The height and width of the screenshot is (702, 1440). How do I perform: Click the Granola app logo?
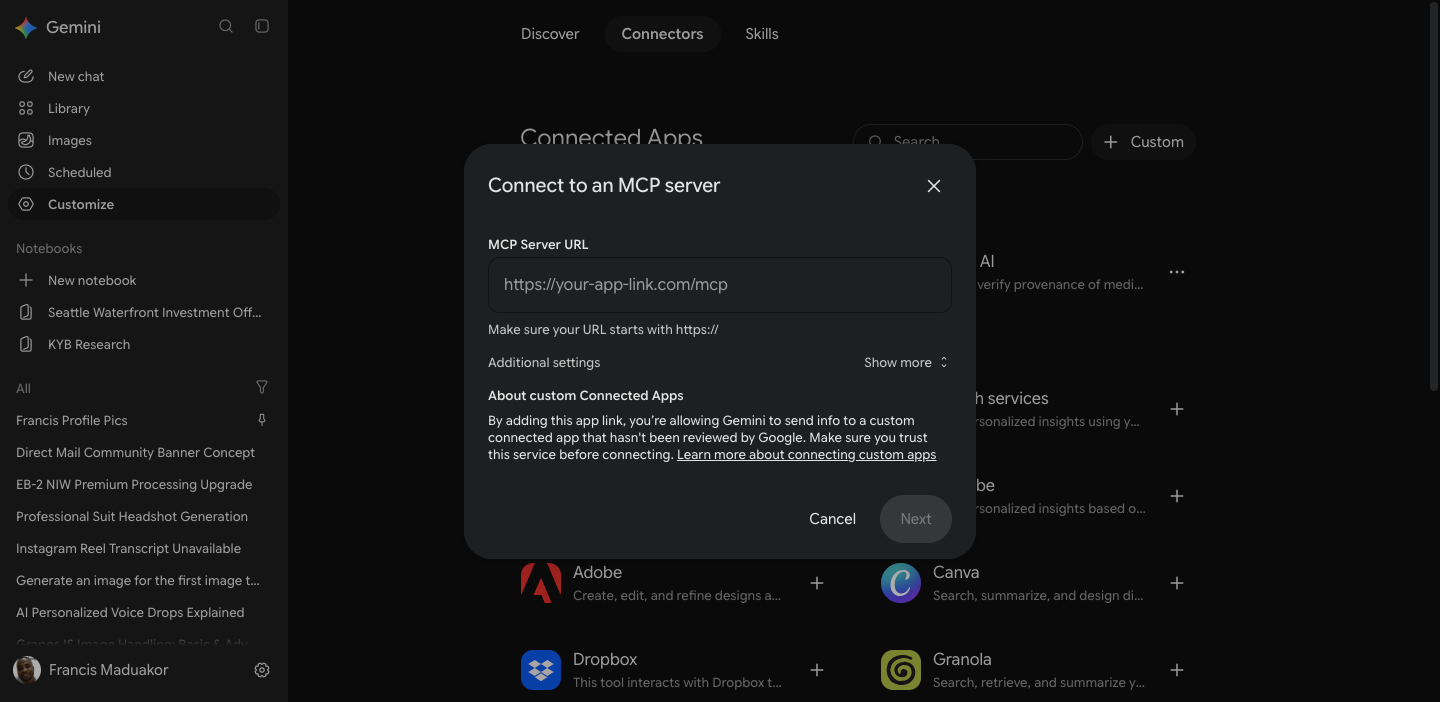click(901, 670)
